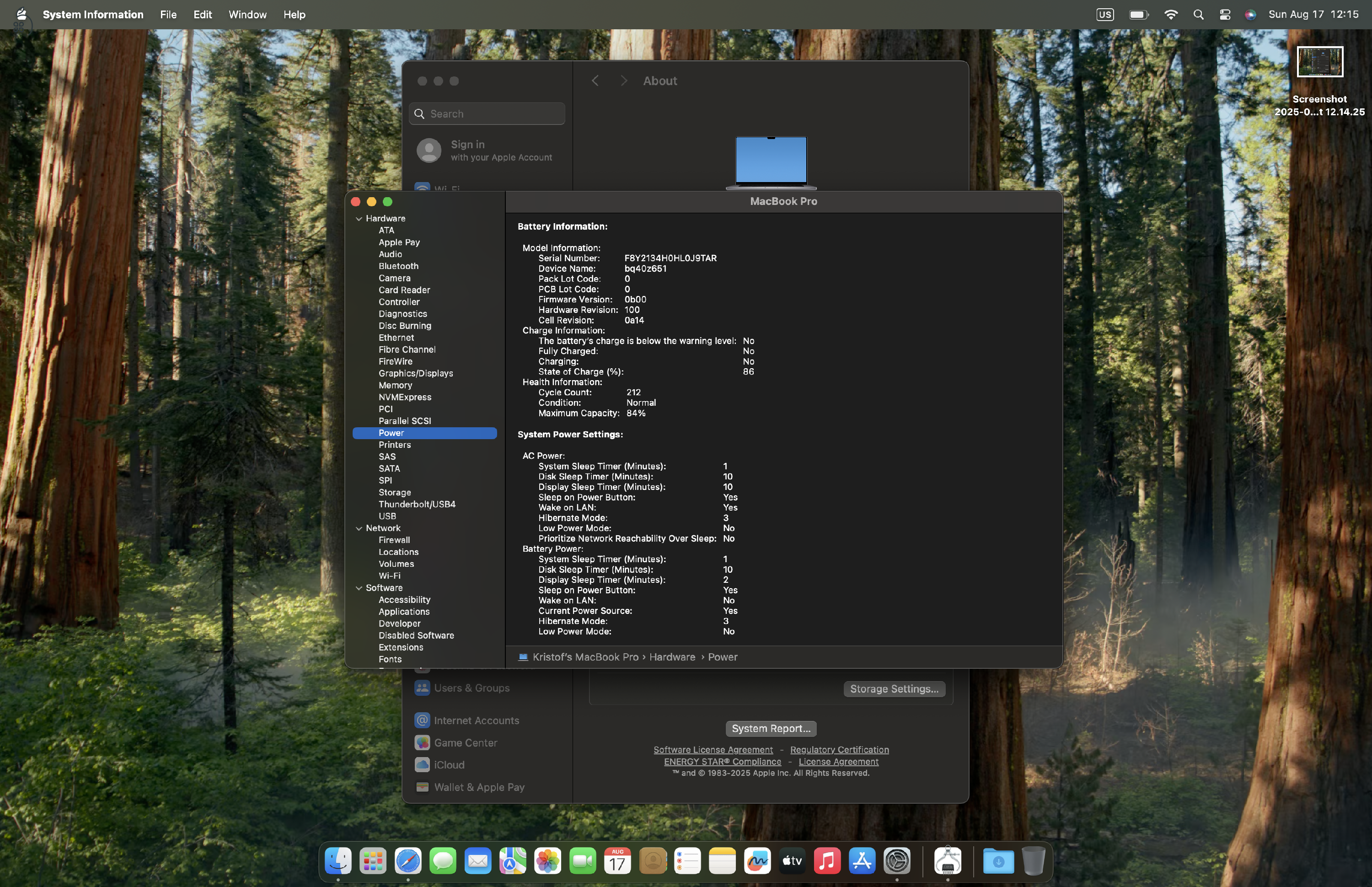Open the Window menu
The image size is (1372, 887).
tap(247, 14)
